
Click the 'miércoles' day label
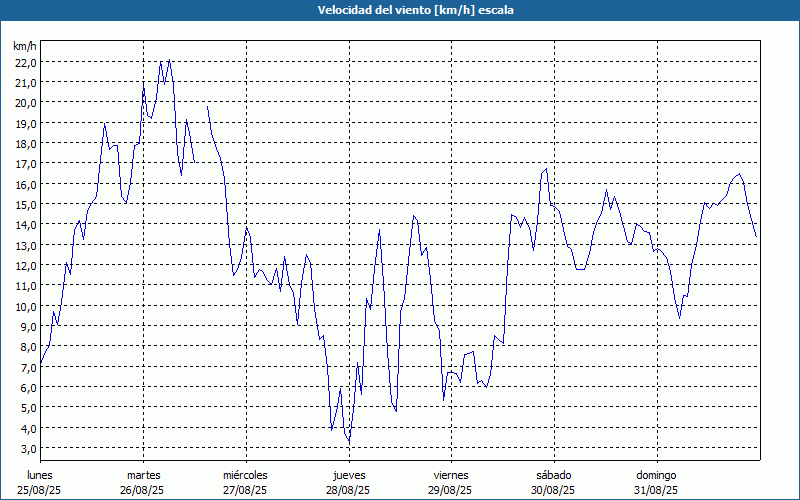245,475
